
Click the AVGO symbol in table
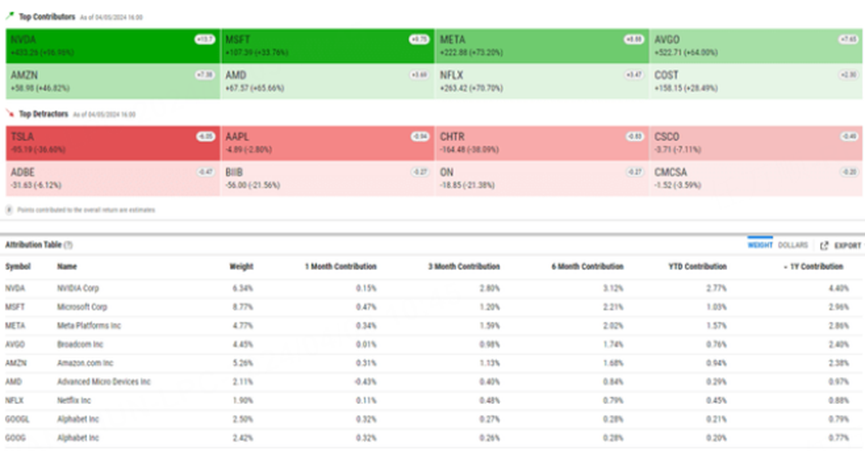15,345
